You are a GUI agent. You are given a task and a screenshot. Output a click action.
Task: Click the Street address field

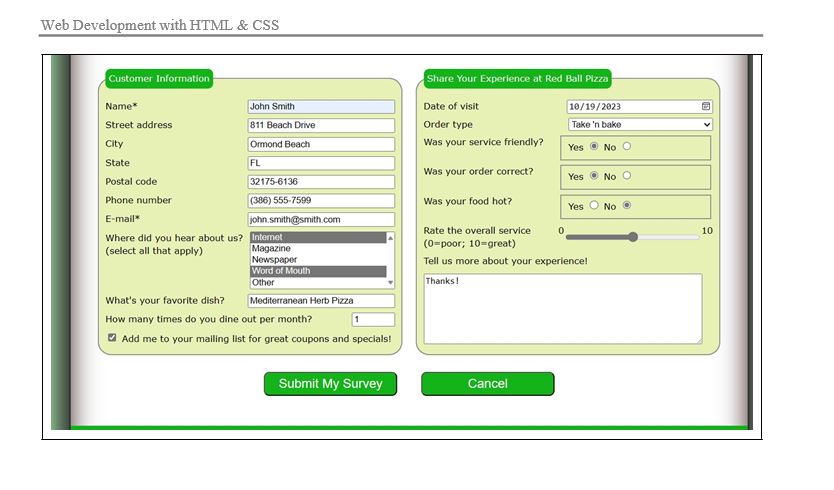click(321, 125)
